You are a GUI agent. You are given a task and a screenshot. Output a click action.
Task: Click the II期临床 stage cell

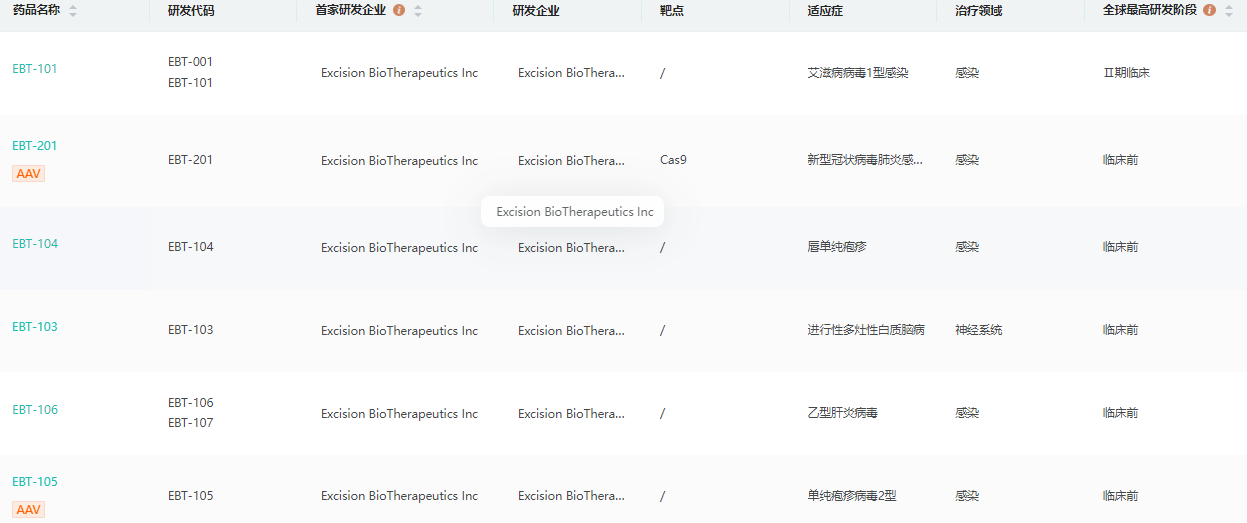(x=1126, y=73)
